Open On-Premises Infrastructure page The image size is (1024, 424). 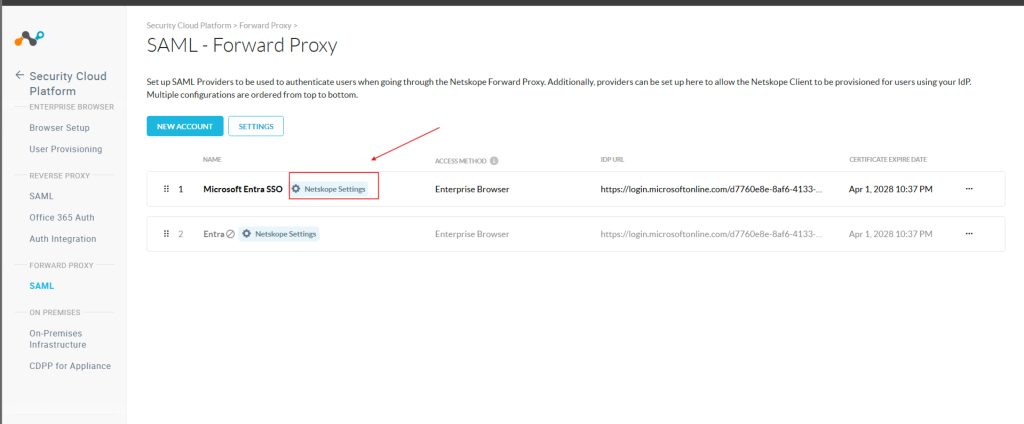click(x=58, y=338)
